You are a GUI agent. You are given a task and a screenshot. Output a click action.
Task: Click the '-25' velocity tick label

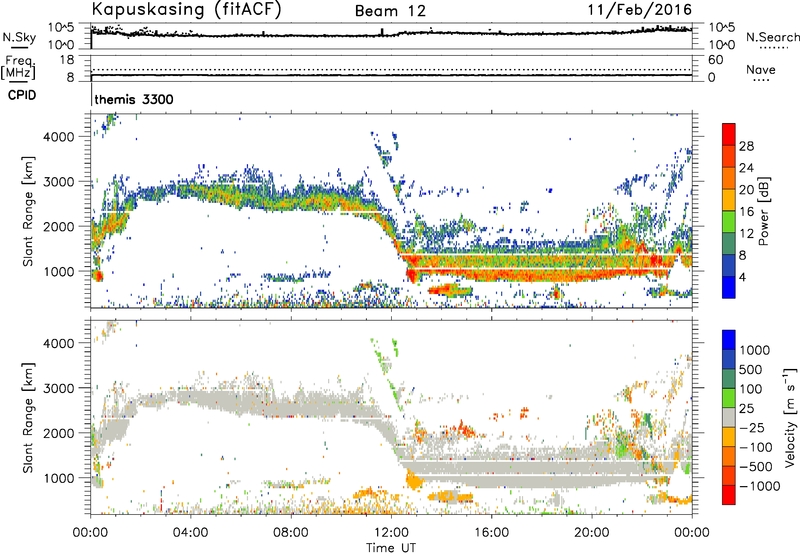tap(752, 427)
